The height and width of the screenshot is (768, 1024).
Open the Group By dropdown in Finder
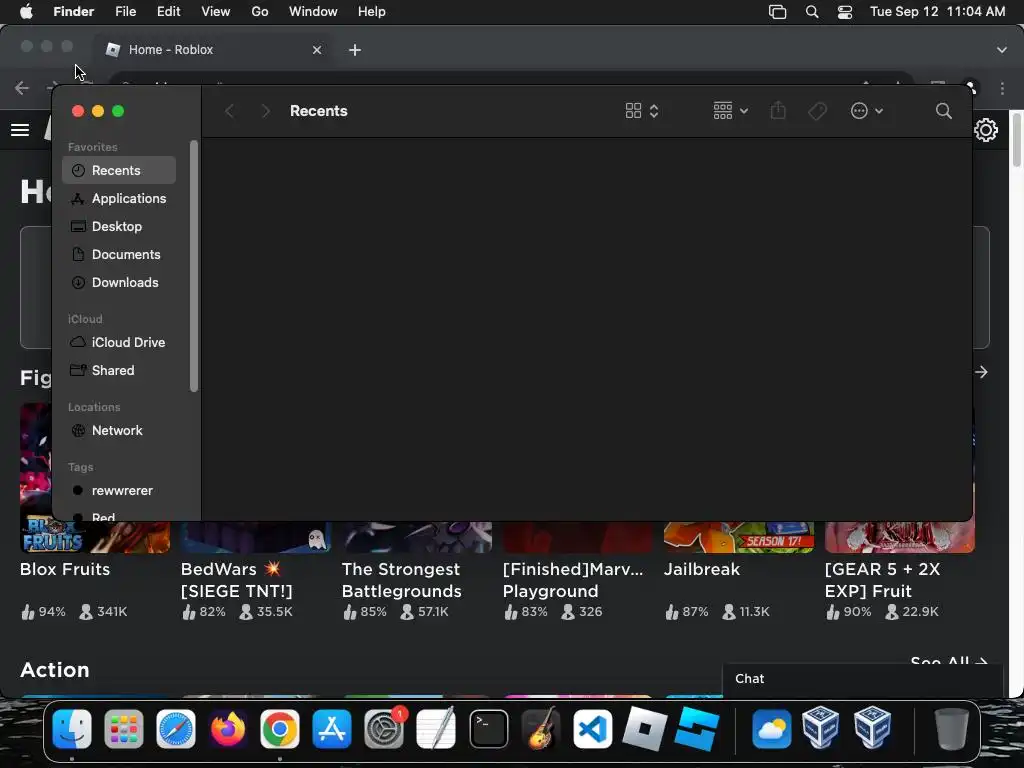click(x=730, y=111)
